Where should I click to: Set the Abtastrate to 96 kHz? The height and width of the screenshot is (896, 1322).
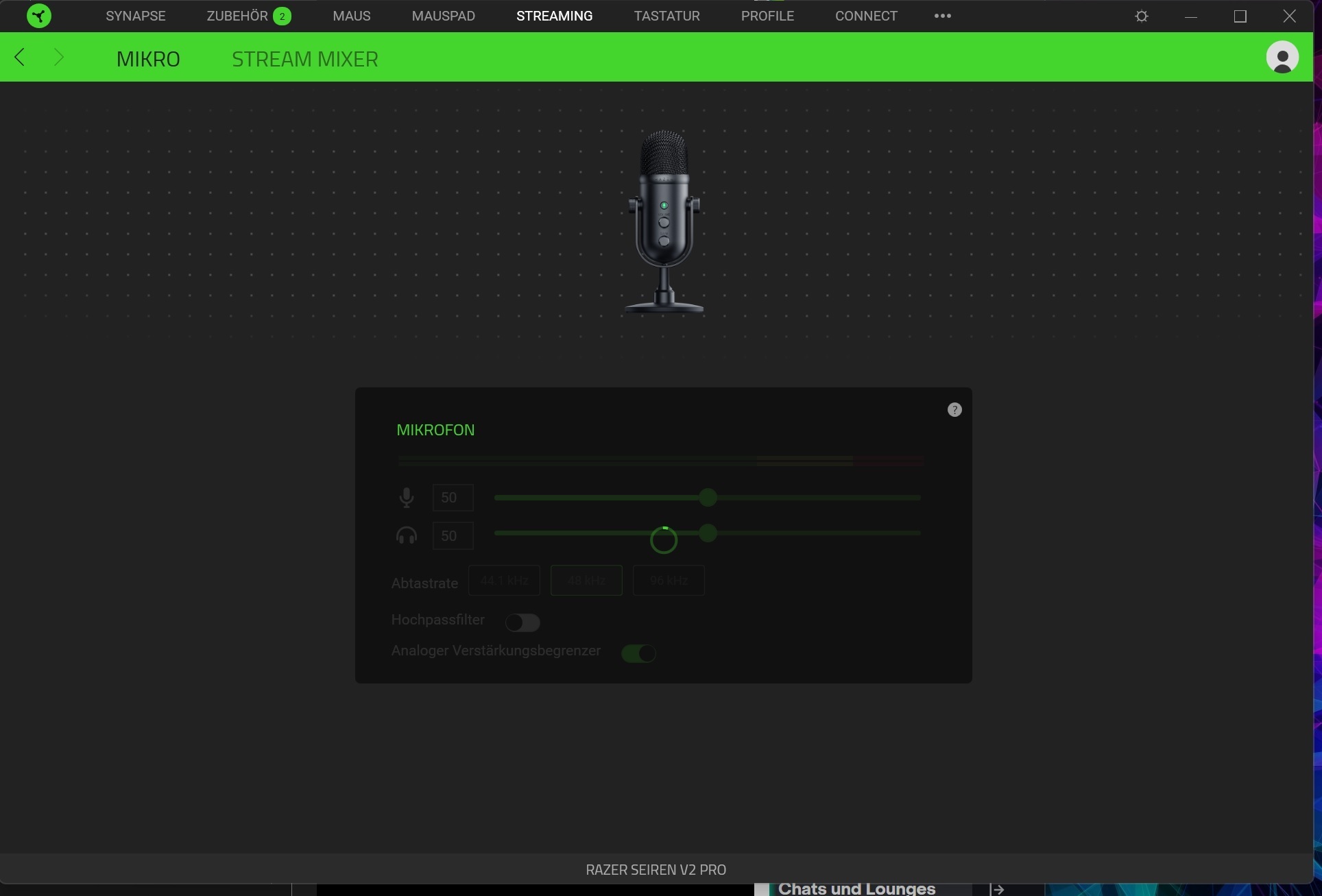tap(669, 581)
